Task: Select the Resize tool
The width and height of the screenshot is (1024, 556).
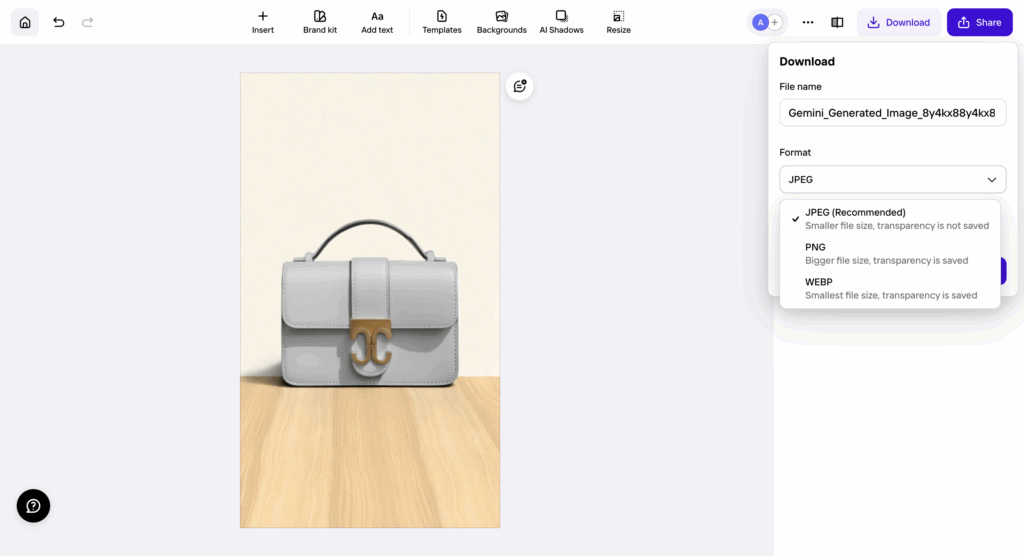Action: tap(618, 22)
